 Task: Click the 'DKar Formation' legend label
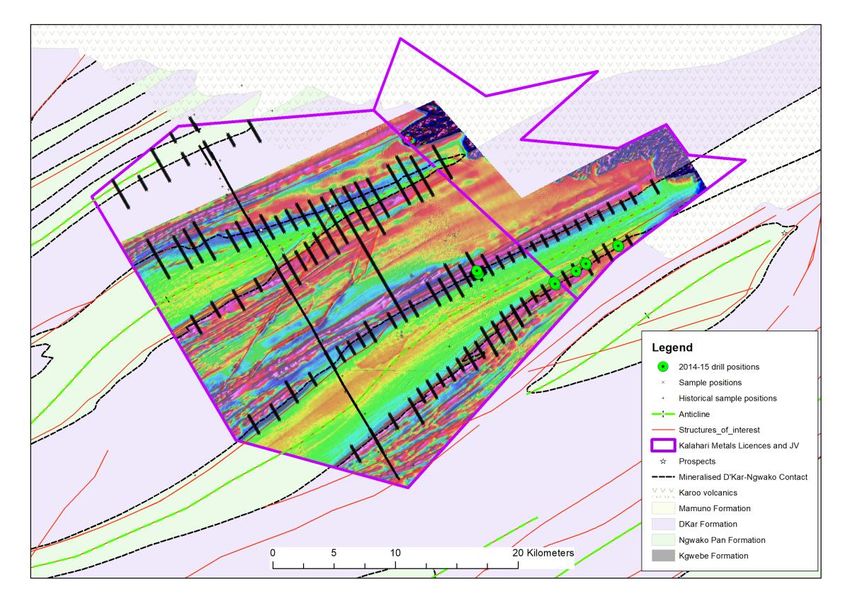pos(708,524)
